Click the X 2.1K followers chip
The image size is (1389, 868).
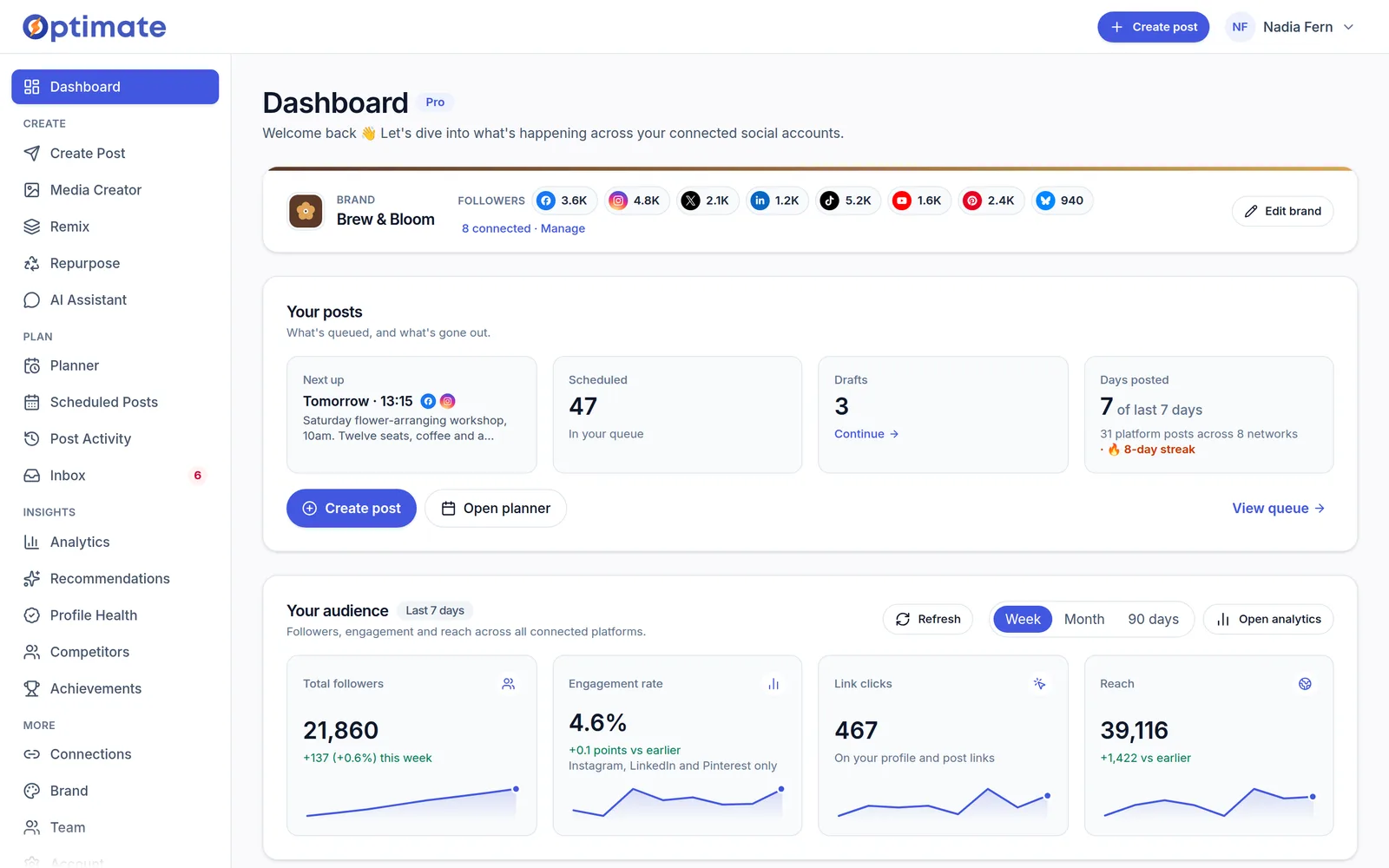708,201
